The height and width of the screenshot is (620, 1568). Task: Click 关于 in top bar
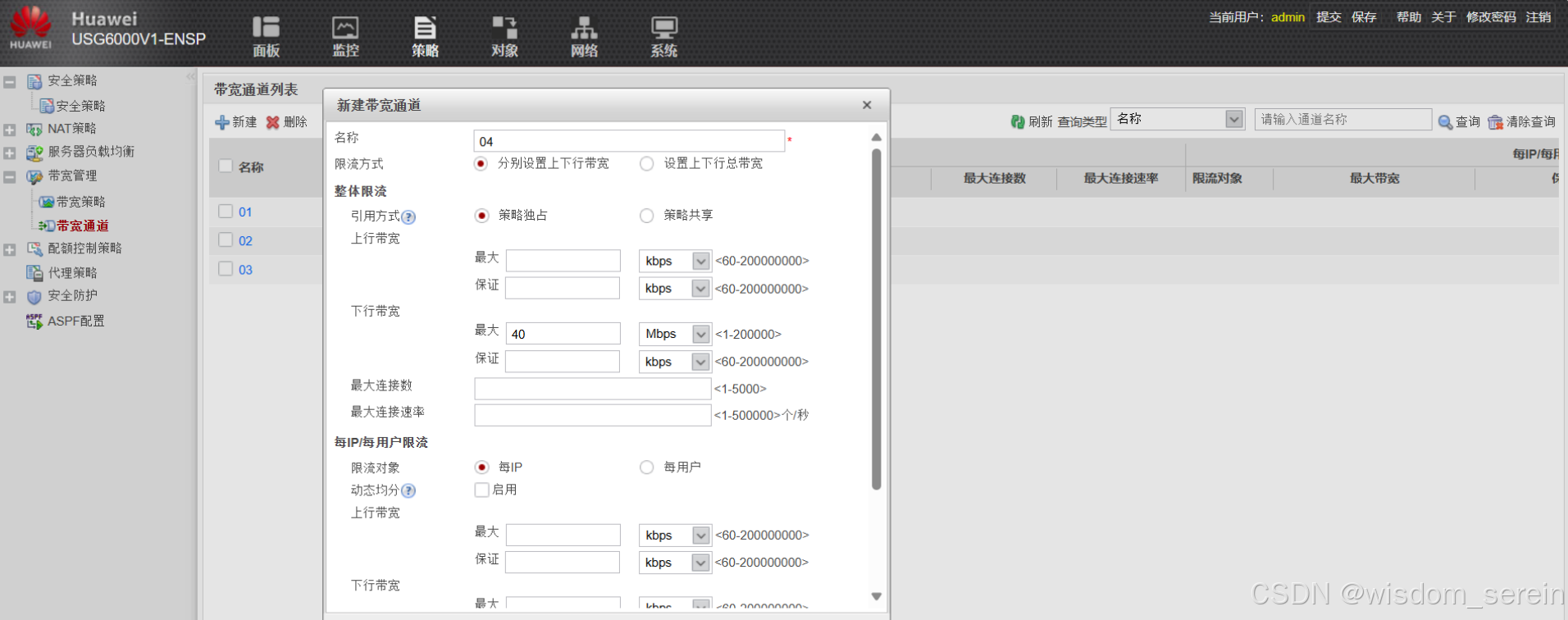pos(1443,17)
